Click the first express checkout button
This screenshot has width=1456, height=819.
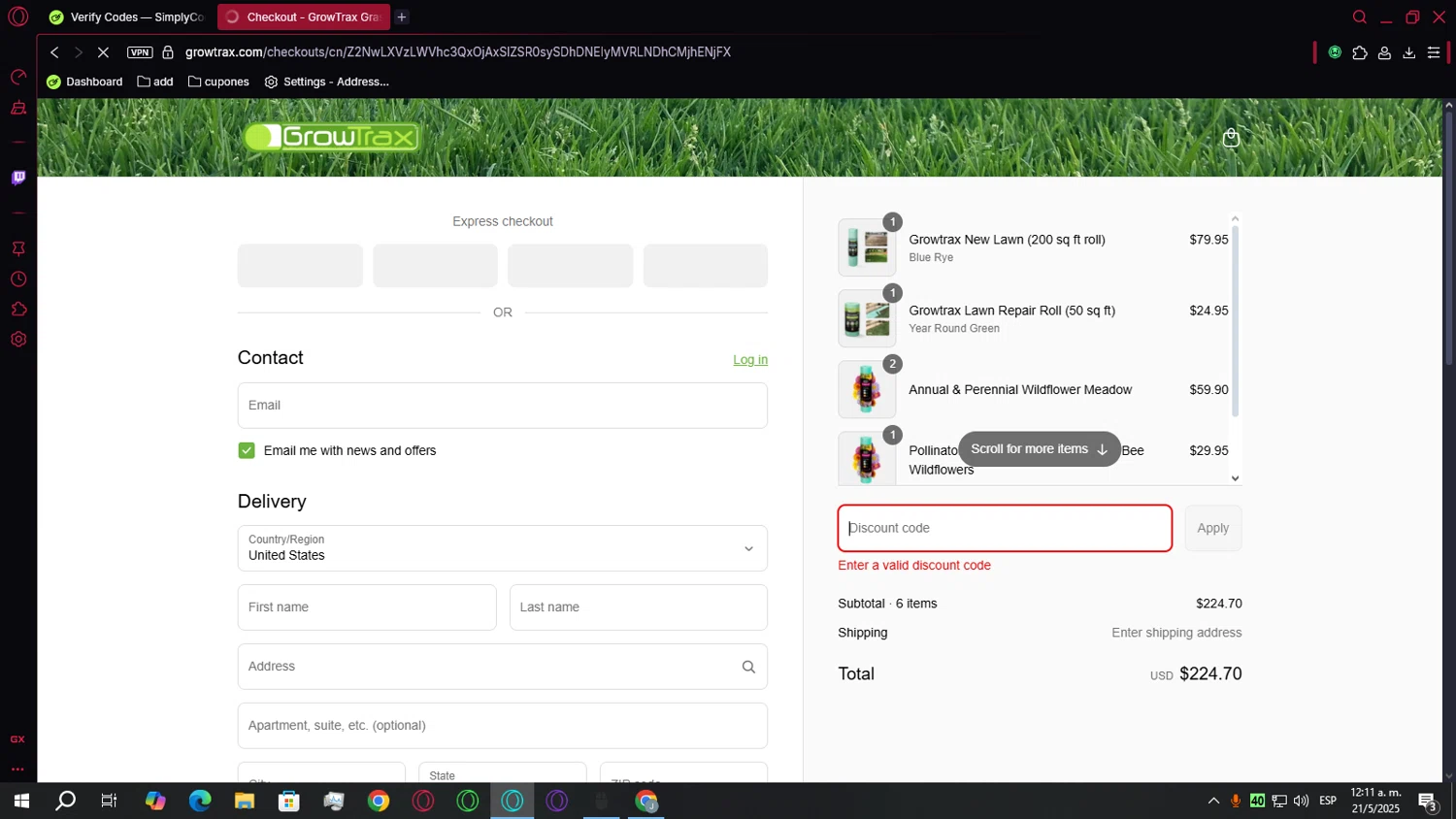[300, 265]
